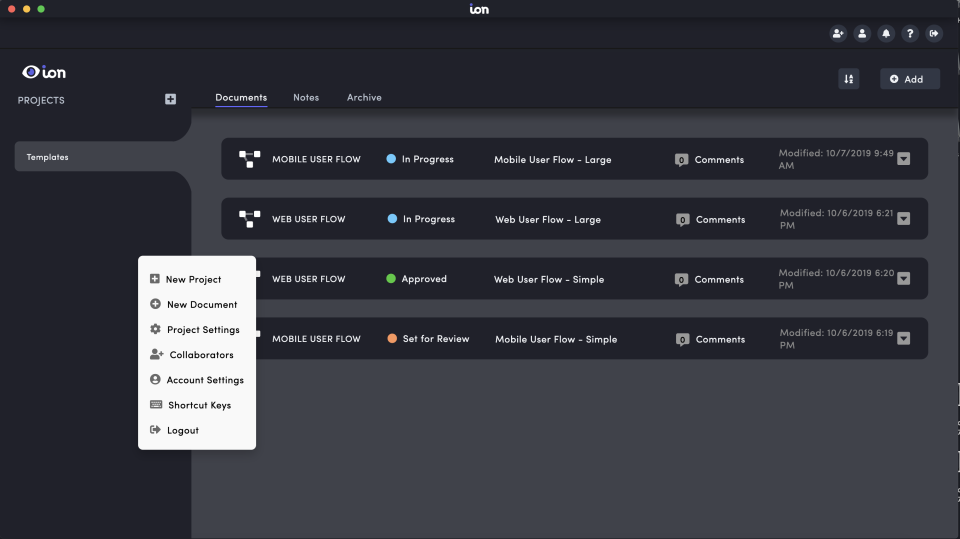
Task: Add a new project with plus icon
Action: tap(170, 99)
